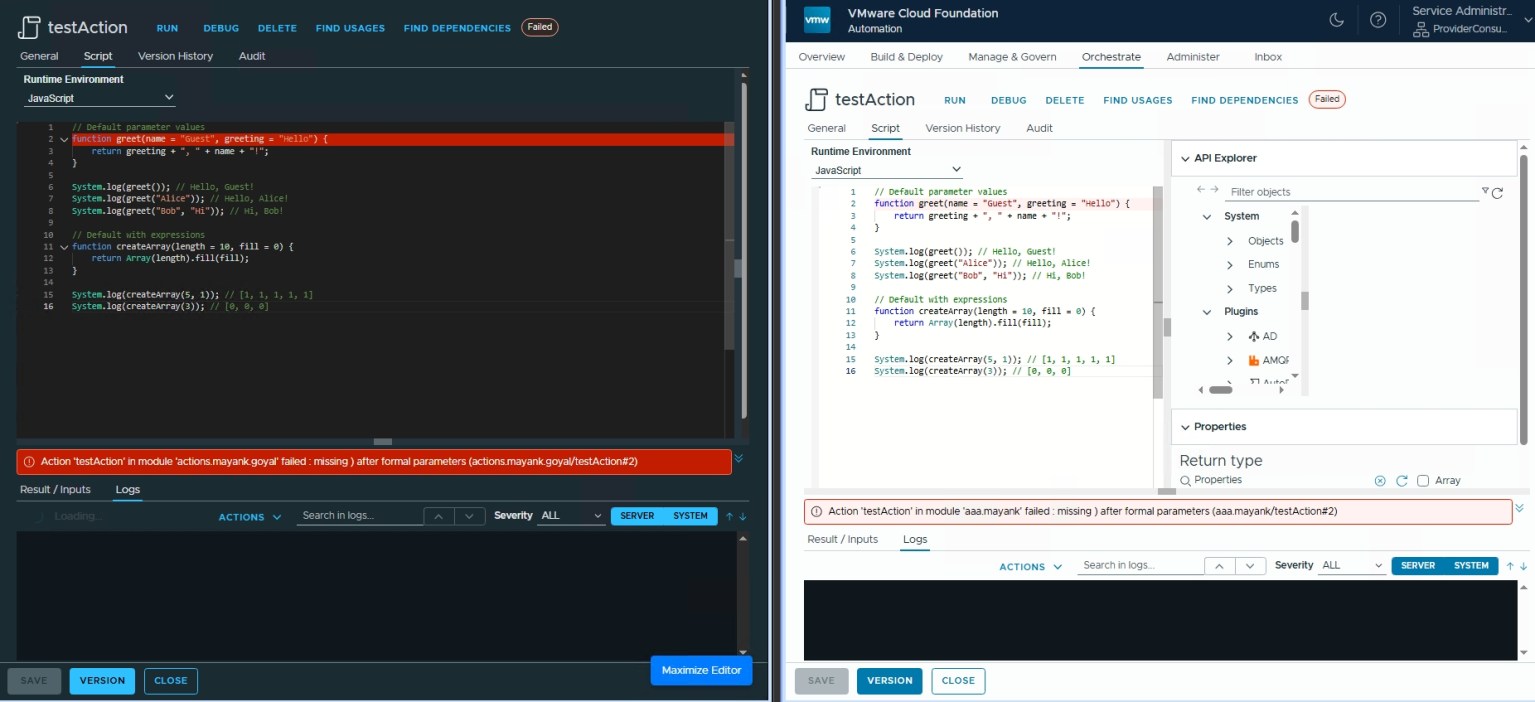Open the Orchestrate navigation section
Viewport: 1535px width, 702px height.
pos(1110,57)
